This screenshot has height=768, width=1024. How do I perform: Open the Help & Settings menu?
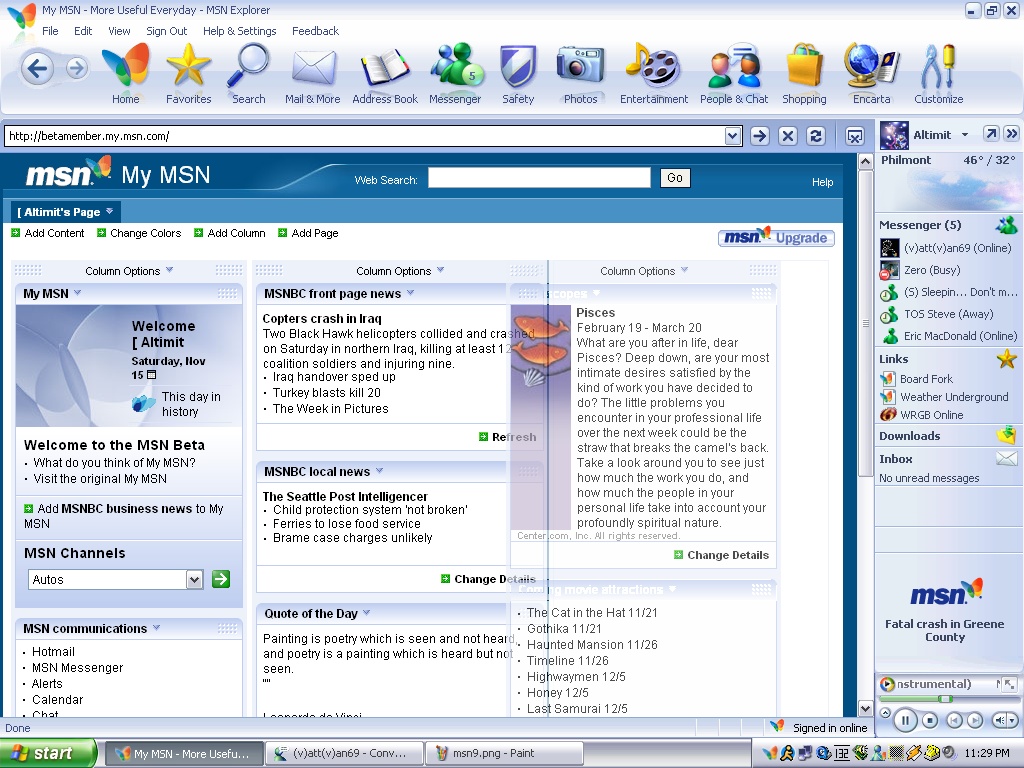239,31
